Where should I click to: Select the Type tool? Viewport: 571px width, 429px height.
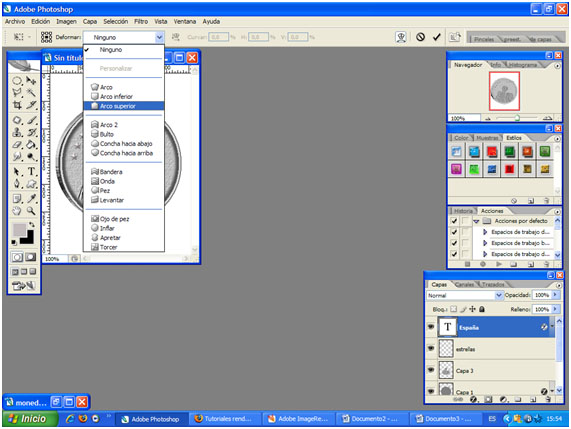tap(31, 172)
